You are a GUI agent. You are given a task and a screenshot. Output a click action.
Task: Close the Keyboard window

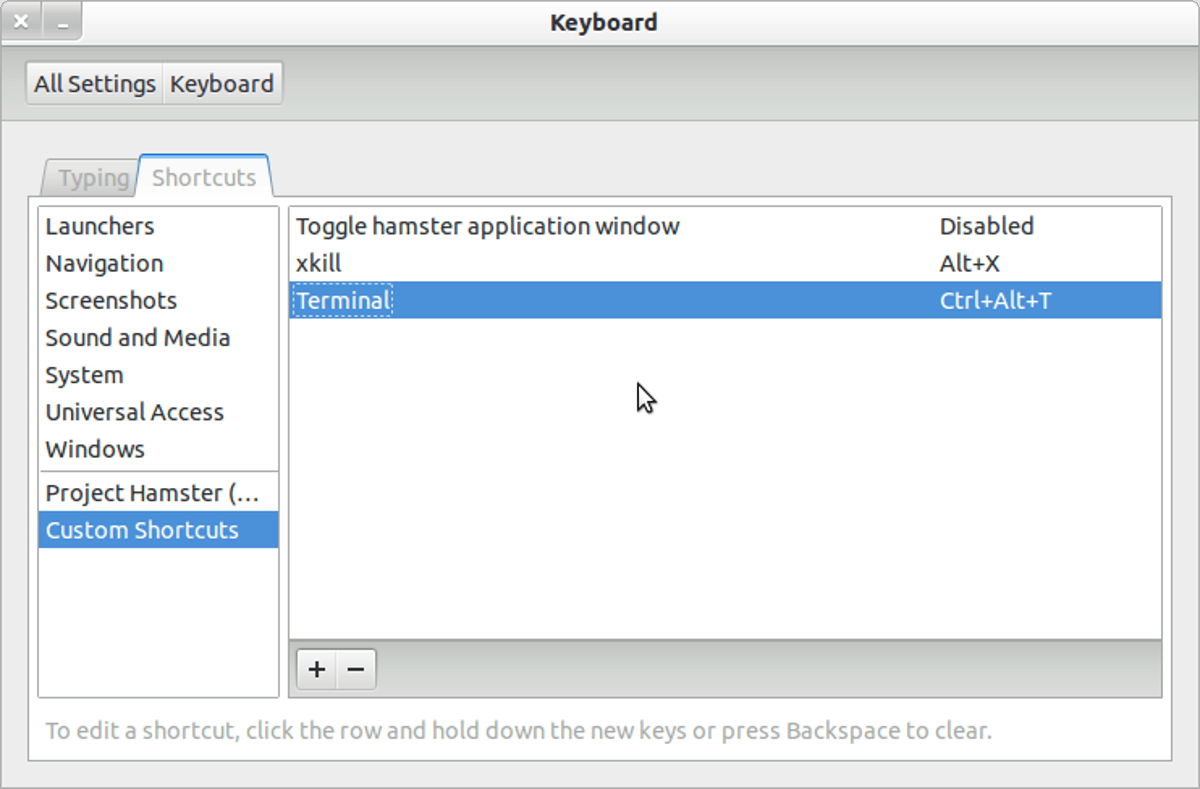tap(21, 22)
